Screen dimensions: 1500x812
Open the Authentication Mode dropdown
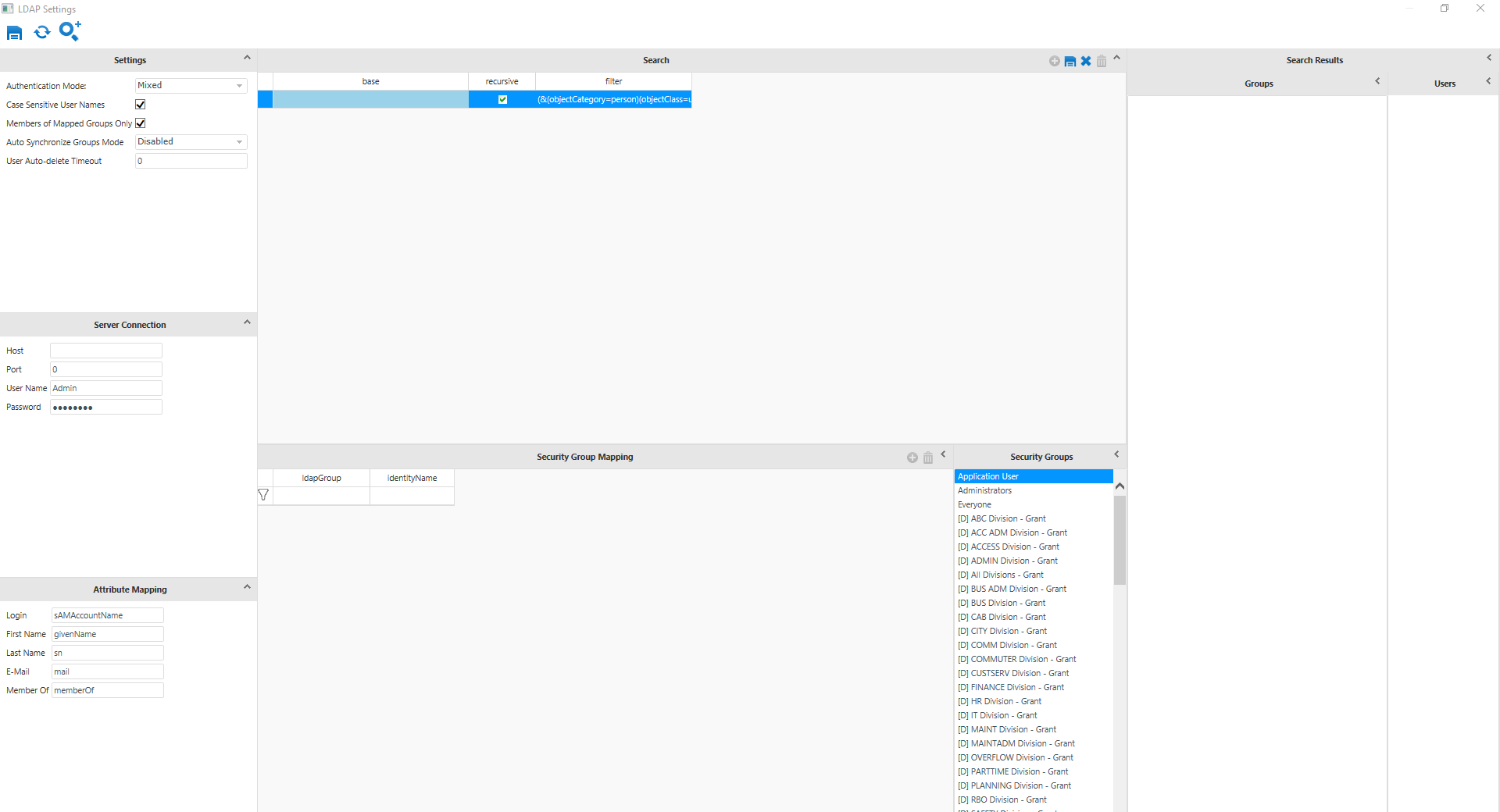238,86
